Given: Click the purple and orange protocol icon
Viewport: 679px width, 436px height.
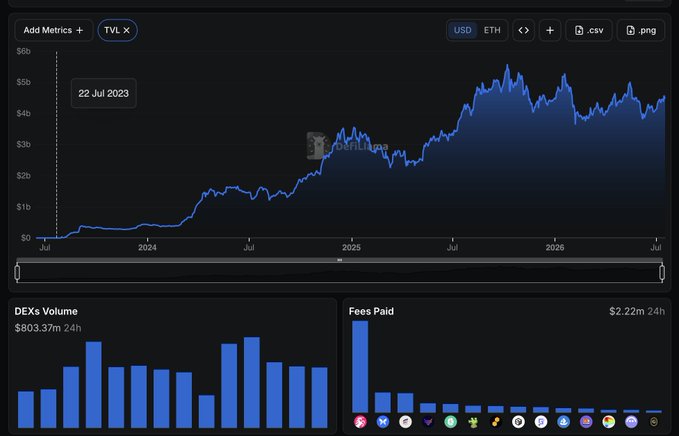Looking at the screenshot, I should pyautogui.click(x=586, y=421).
